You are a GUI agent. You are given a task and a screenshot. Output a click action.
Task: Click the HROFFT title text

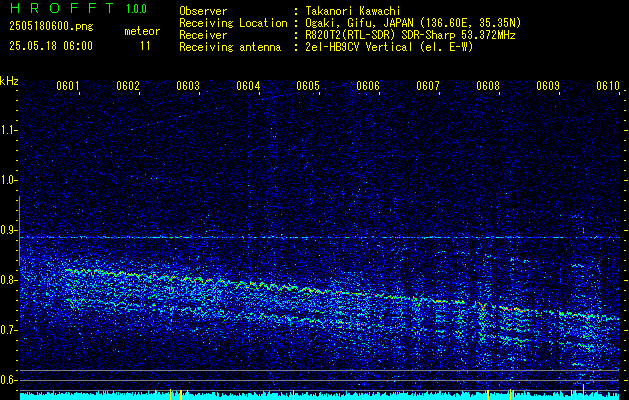coord(62,8)
